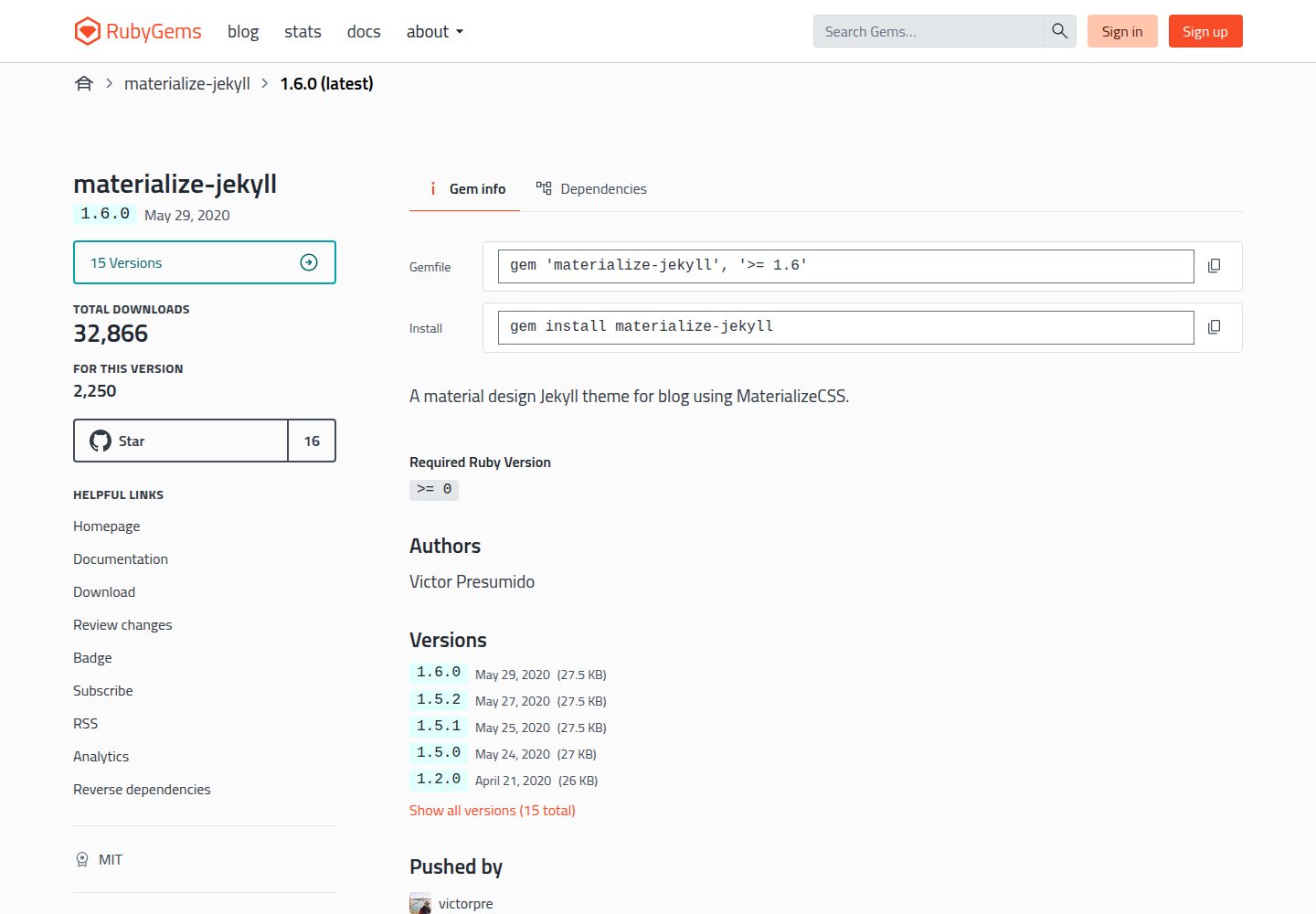Switch to the Dependencies tab
The image size is (1316, 914).
pyautogui.click(x=591, y=188)
